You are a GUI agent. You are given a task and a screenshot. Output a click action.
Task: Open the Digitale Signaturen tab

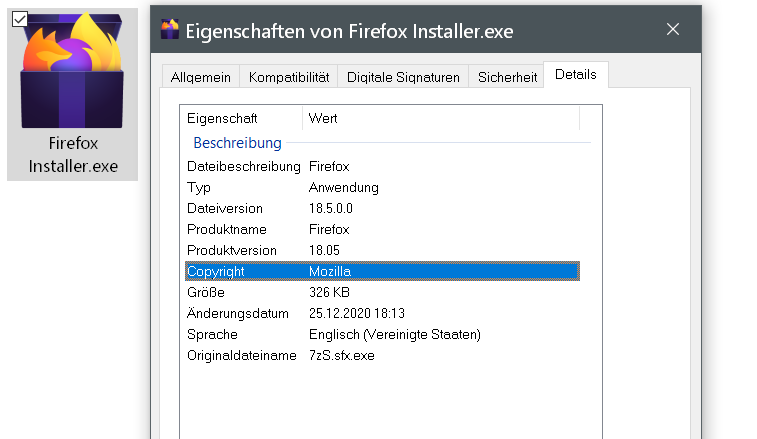click(403, 77)
